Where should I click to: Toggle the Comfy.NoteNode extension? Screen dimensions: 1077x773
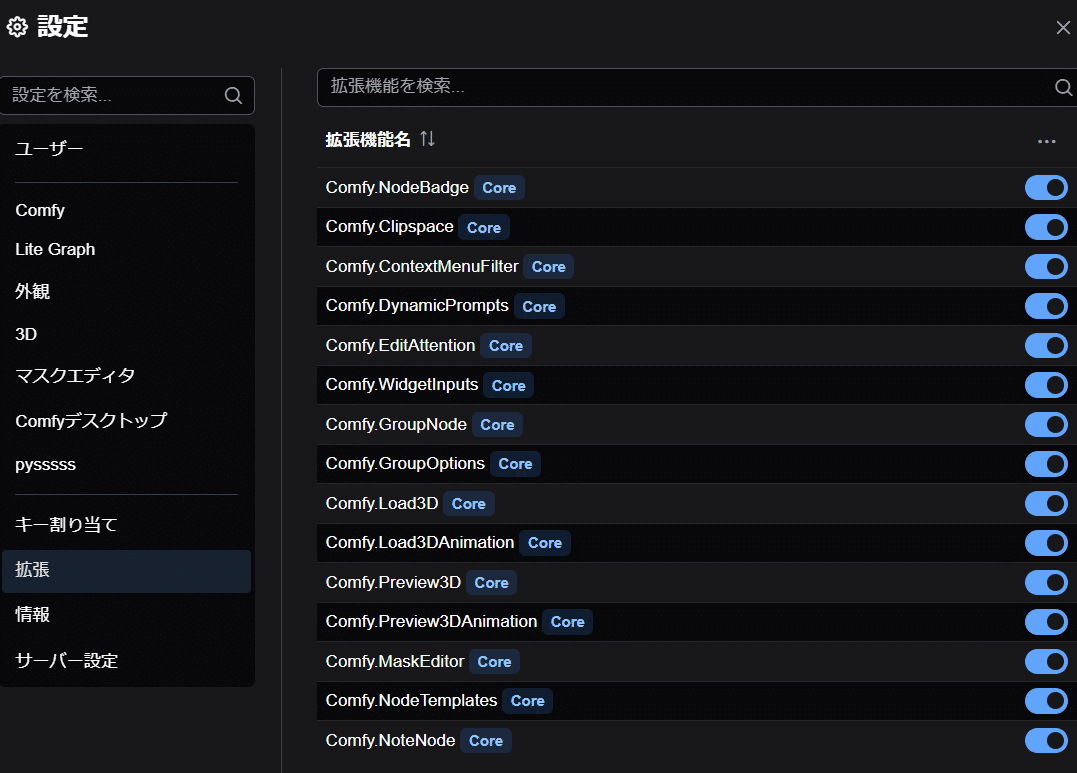pyautogui.click(x=1046, y=740)
